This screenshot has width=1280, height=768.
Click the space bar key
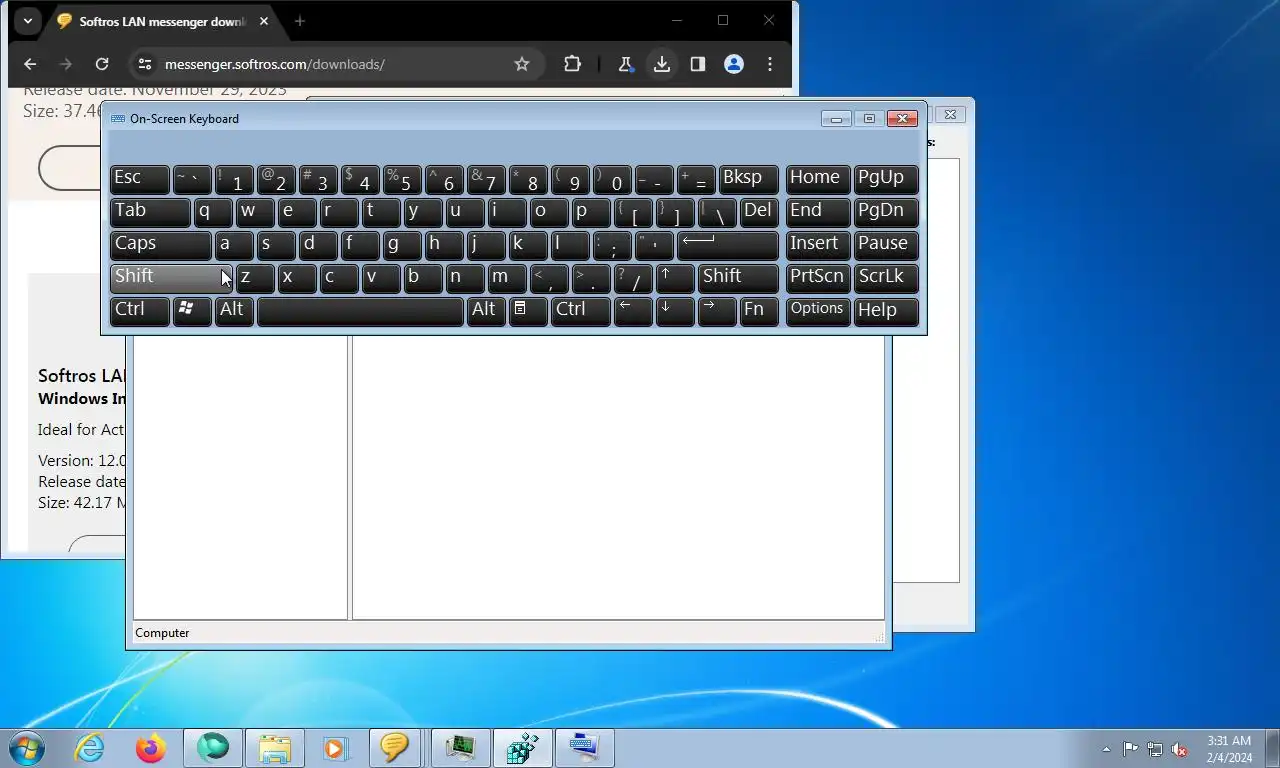point(360,311)
